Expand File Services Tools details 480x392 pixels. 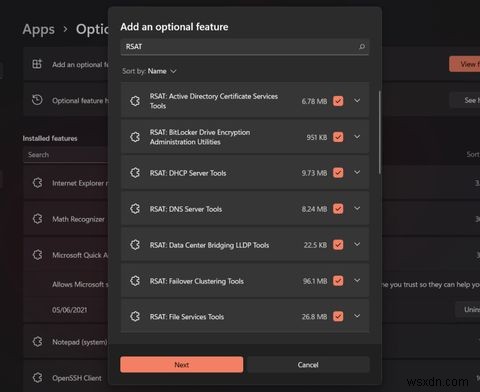click(357, 316)
